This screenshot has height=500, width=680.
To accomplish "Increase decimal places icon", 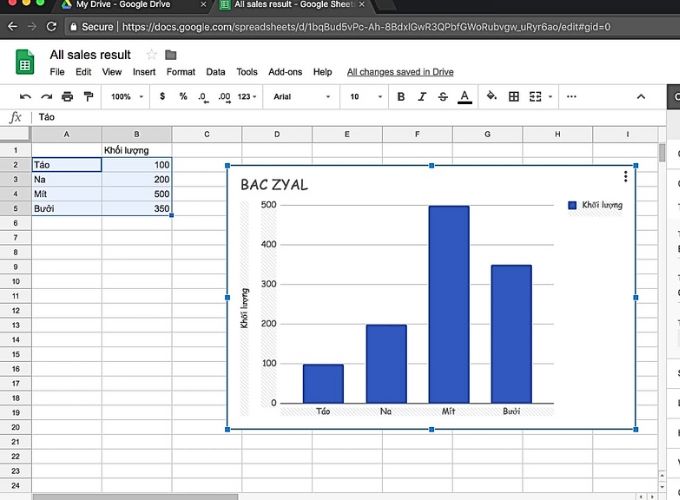I will point(224,97).
